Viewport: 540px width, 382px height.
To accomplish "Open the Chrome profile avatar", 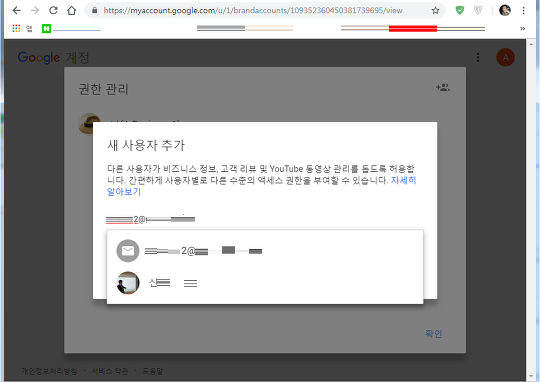I will click(505, 11).
